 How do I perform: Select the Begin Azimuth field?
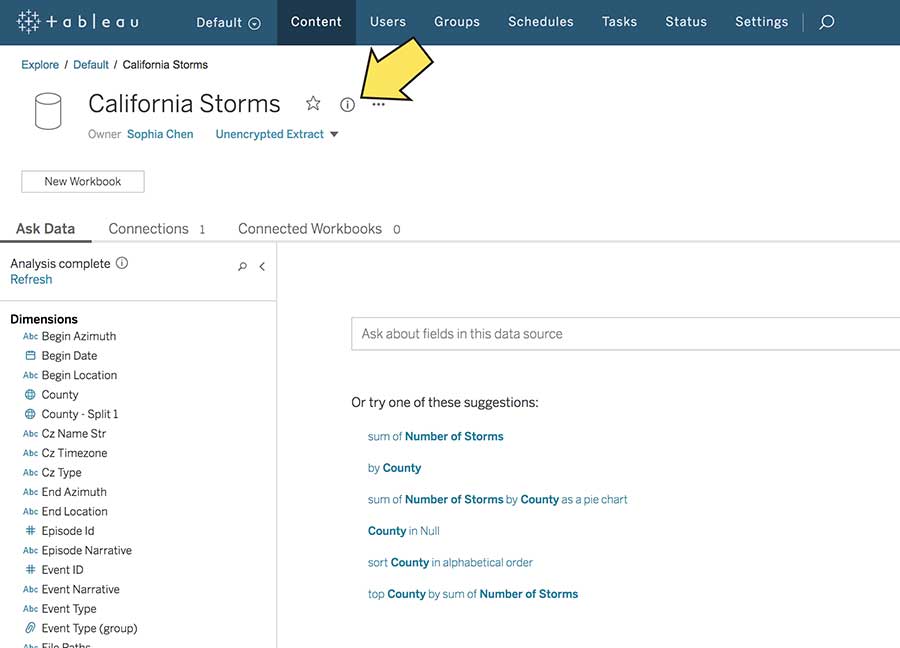point(79,336)
